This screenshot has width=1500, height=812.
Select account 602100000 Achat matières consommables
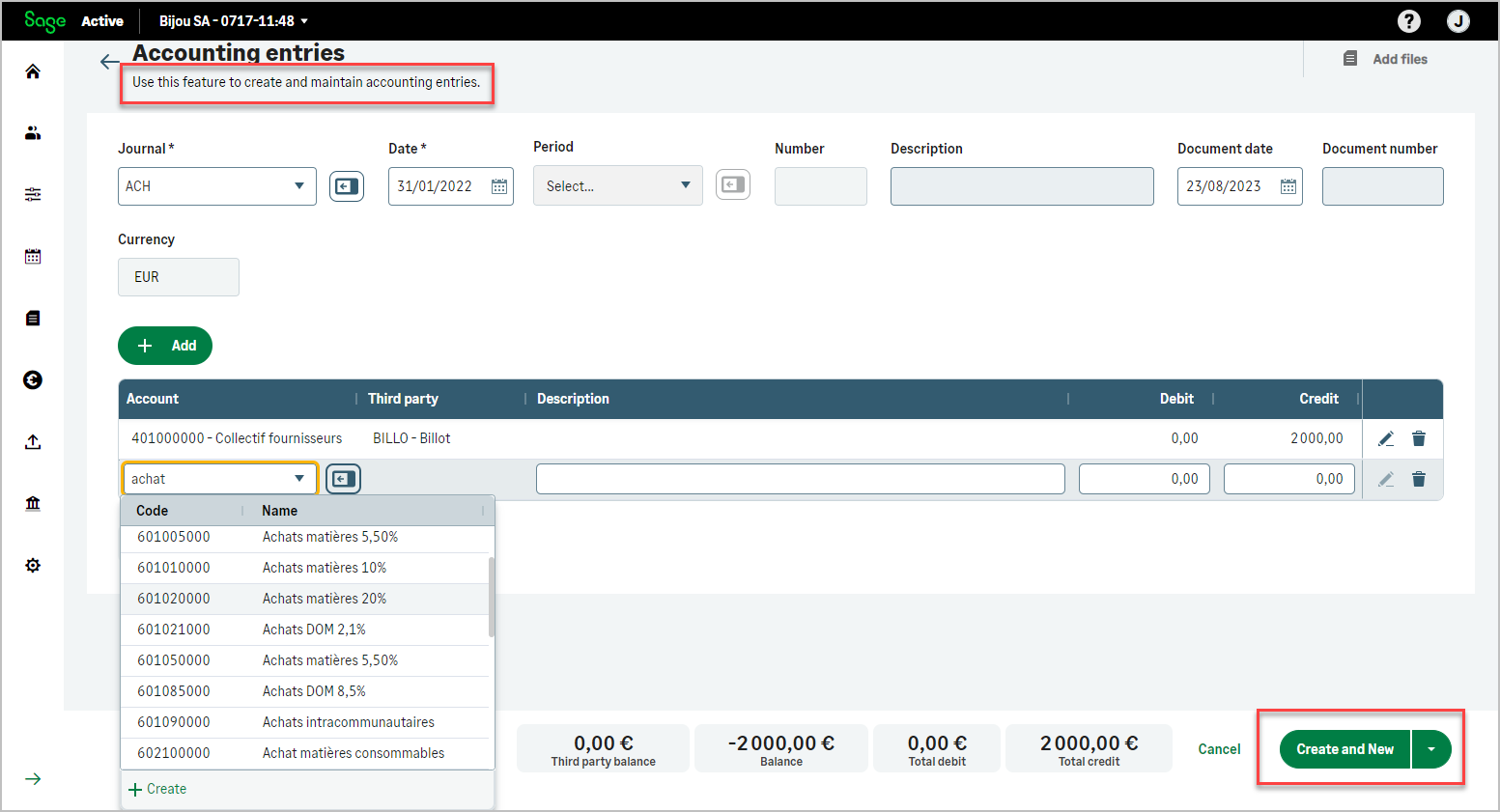click(307, 753)
